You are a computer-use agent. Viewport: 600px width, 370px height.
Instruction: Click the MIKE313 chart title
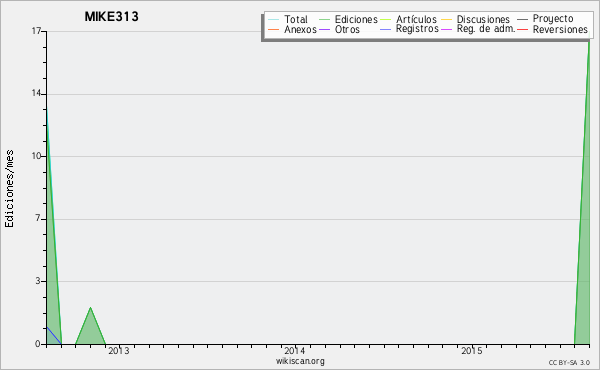tap(111, 17)
